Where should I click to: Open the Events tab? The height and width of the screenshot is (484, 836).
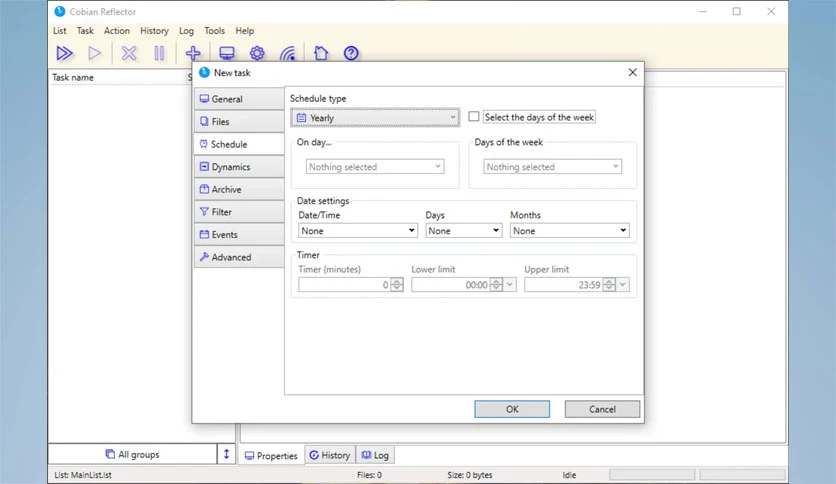click(x=239, y=235)
